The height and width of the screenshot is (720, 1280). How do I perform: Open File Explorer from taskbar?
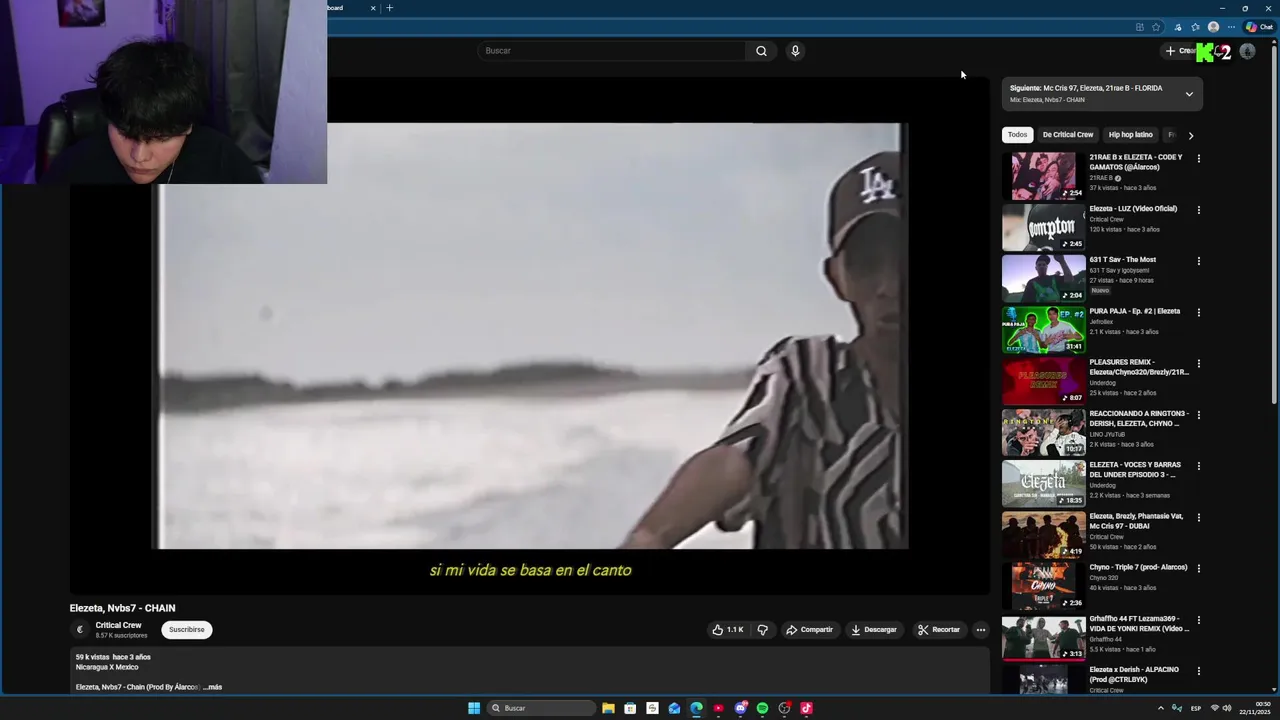coord(608,708)
